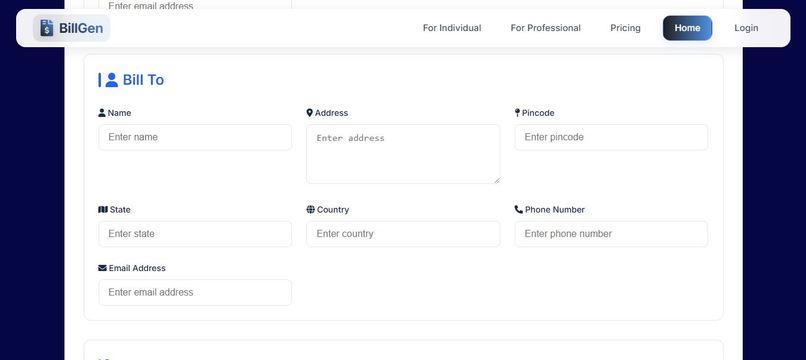The height and width of the screenshot is (360, 806).
Task: Click the map pin icon beside Address
Action: pyautogui.click(x=309, y=113)
